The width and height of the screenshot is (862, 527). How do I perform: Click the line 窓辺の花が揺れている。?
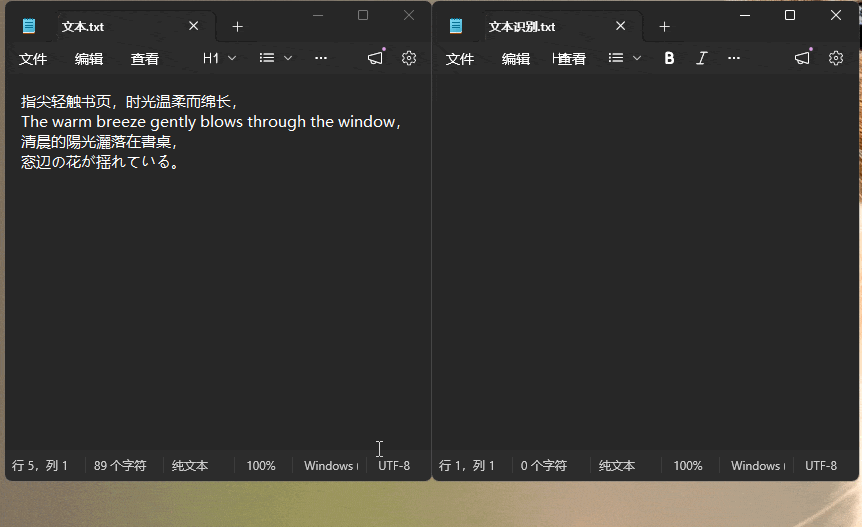pos(101,162)
